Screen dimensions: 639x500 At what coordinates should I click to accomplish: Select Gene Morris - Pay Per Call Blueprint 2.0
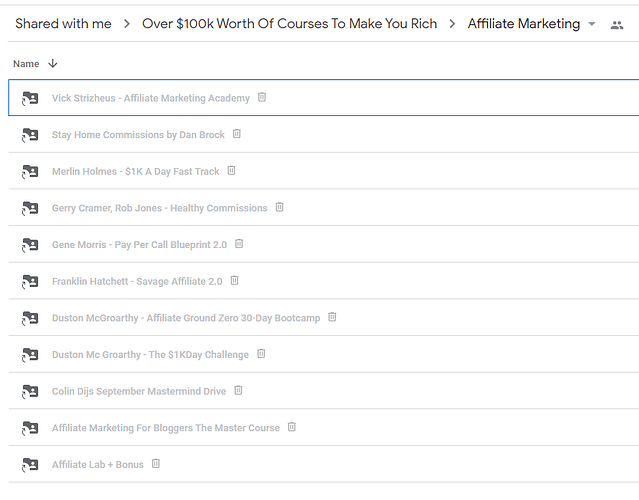(x=139, y=245)
